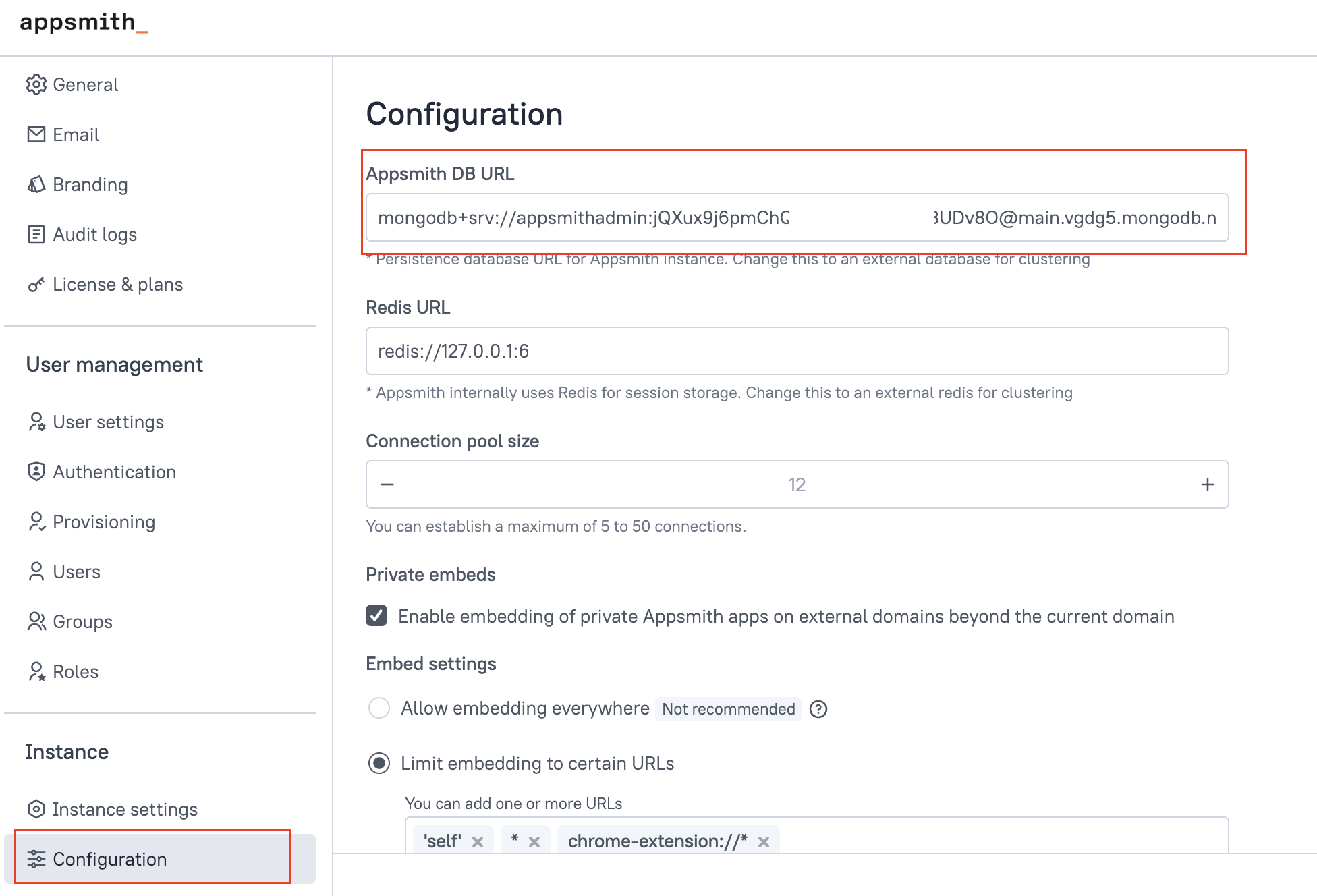Open Instance settings in sidebar
This screenshot has width=1317, height=896.
[125, 809]
